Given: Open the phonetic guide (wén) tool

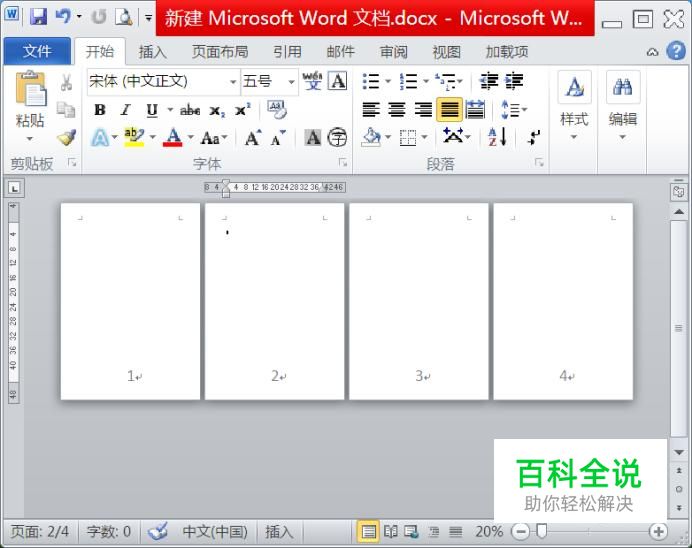Looking at the screenshot, I should tap(312, 81).
